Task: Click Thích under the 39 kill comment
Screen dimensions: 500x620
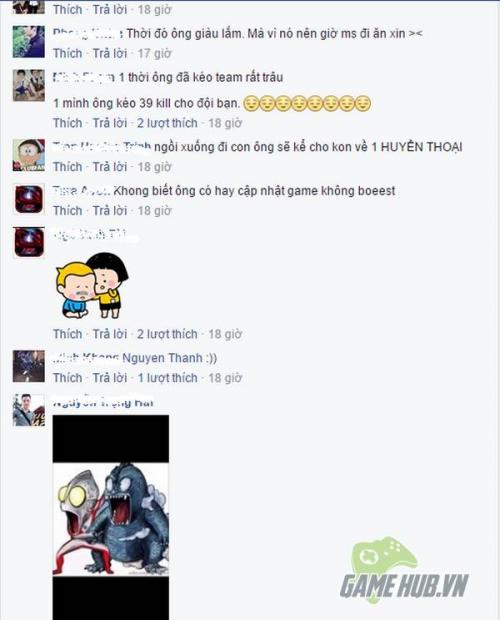Action: 67,123
